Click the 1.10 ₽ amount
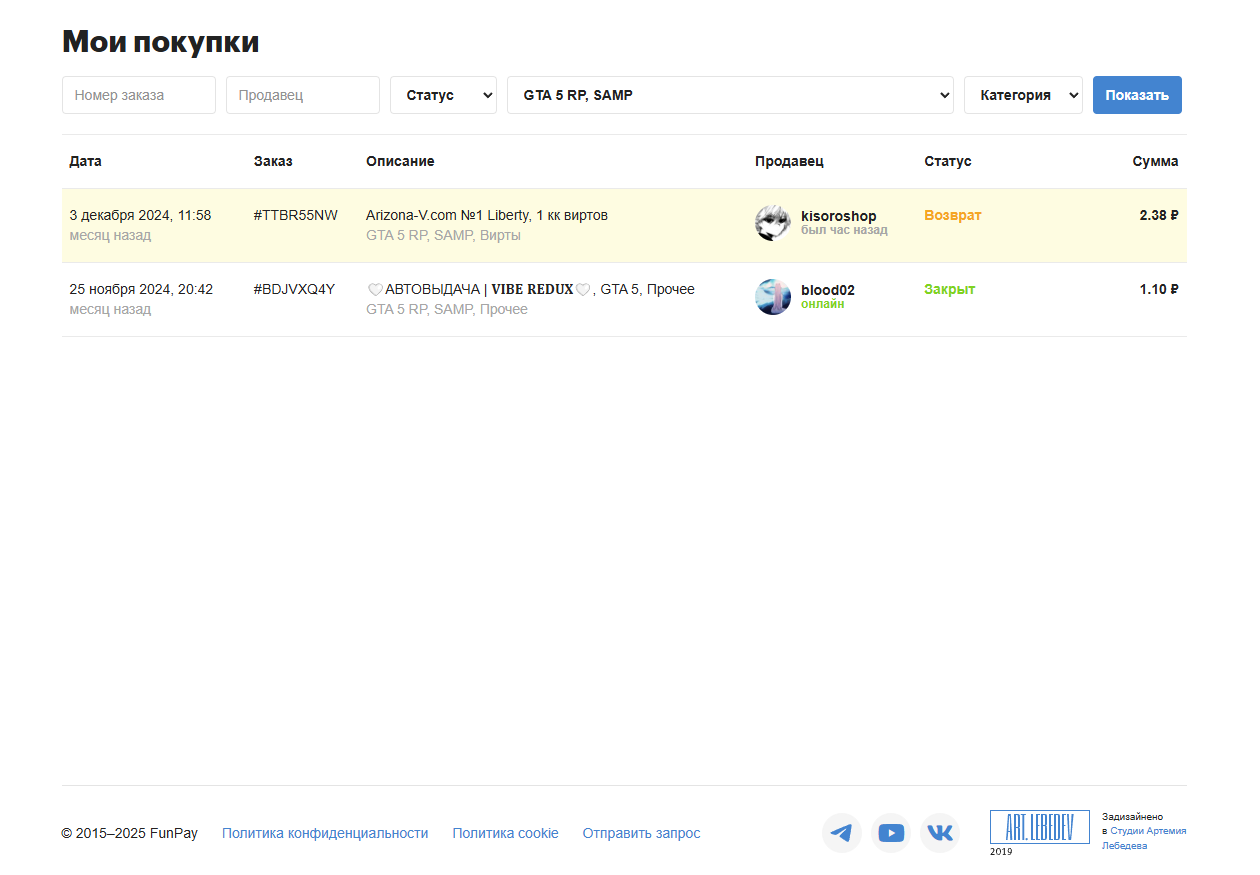 (x=1159, y=289)
